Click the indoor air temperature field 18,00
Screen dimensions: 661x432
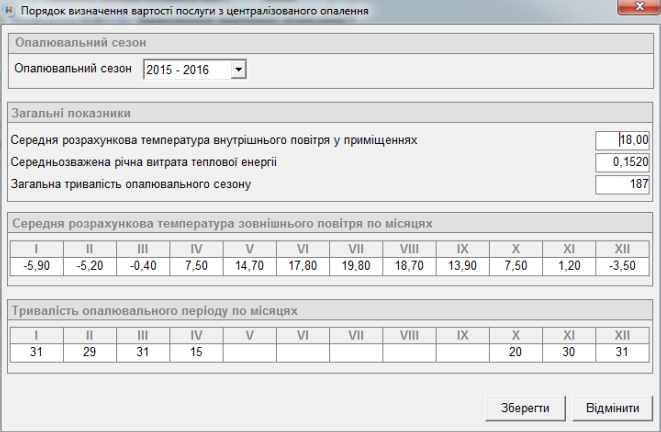coord(622,140)
